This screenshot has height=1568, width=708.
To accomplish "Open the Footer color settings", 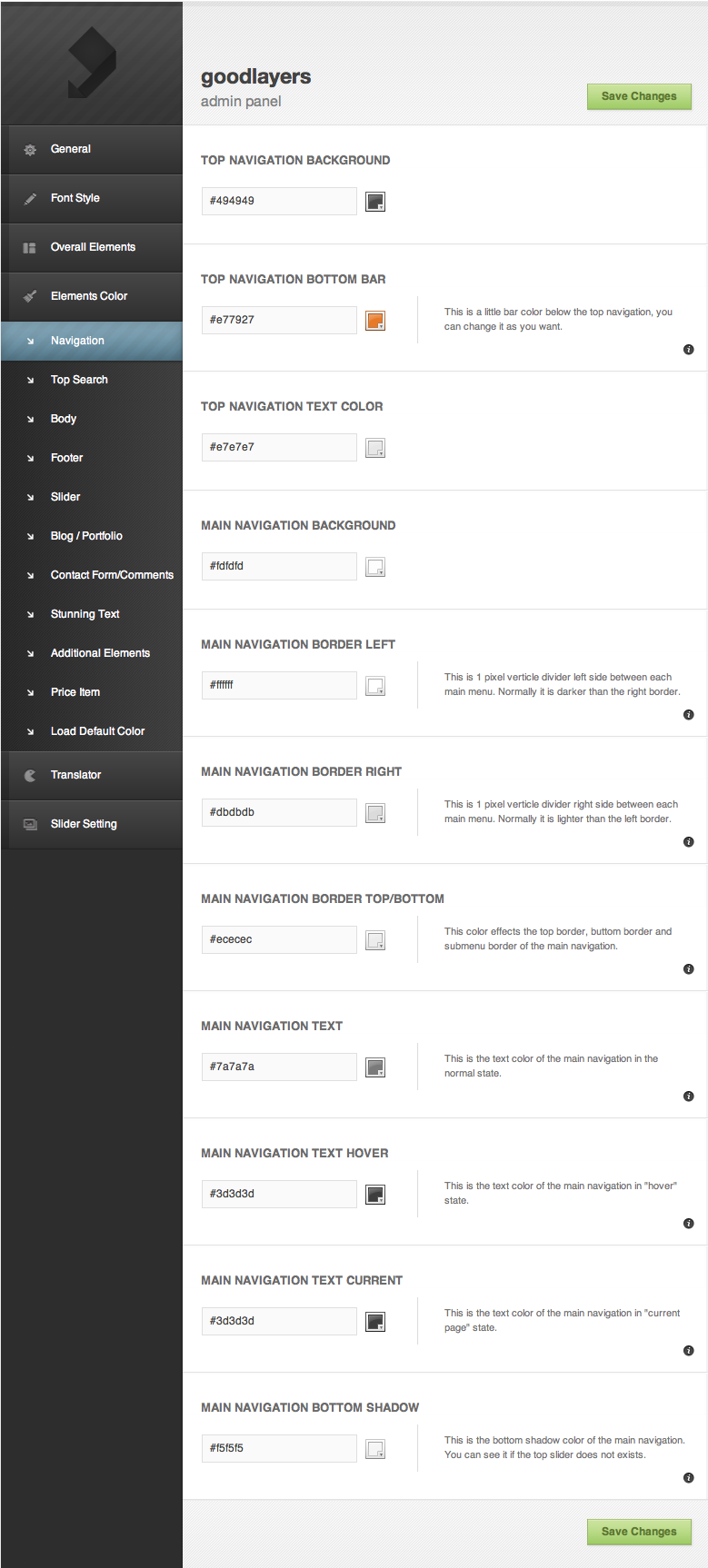I will coord(66,458).
